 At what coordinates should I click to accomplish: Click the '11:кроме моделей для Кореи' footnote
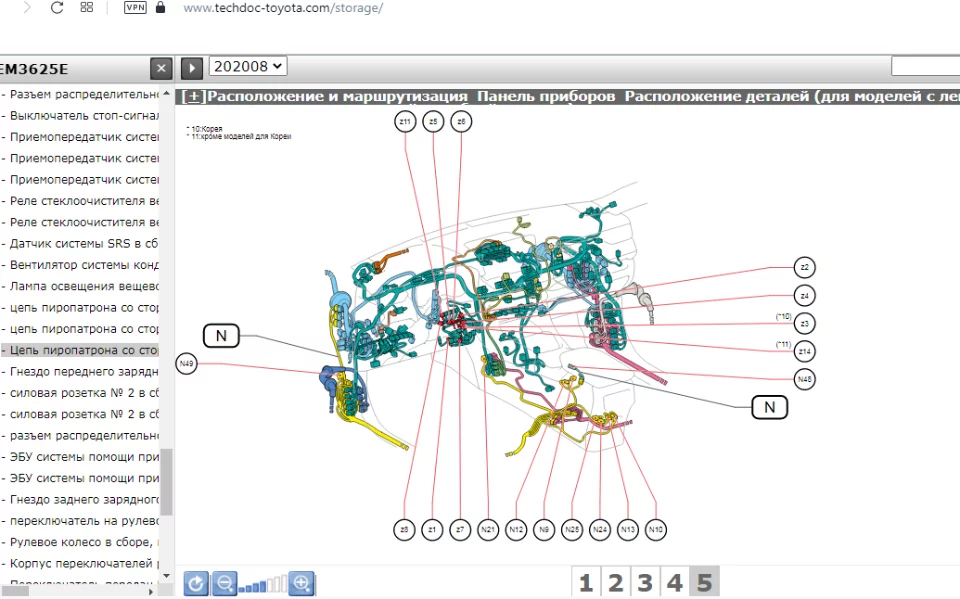(x=239, y=137)
